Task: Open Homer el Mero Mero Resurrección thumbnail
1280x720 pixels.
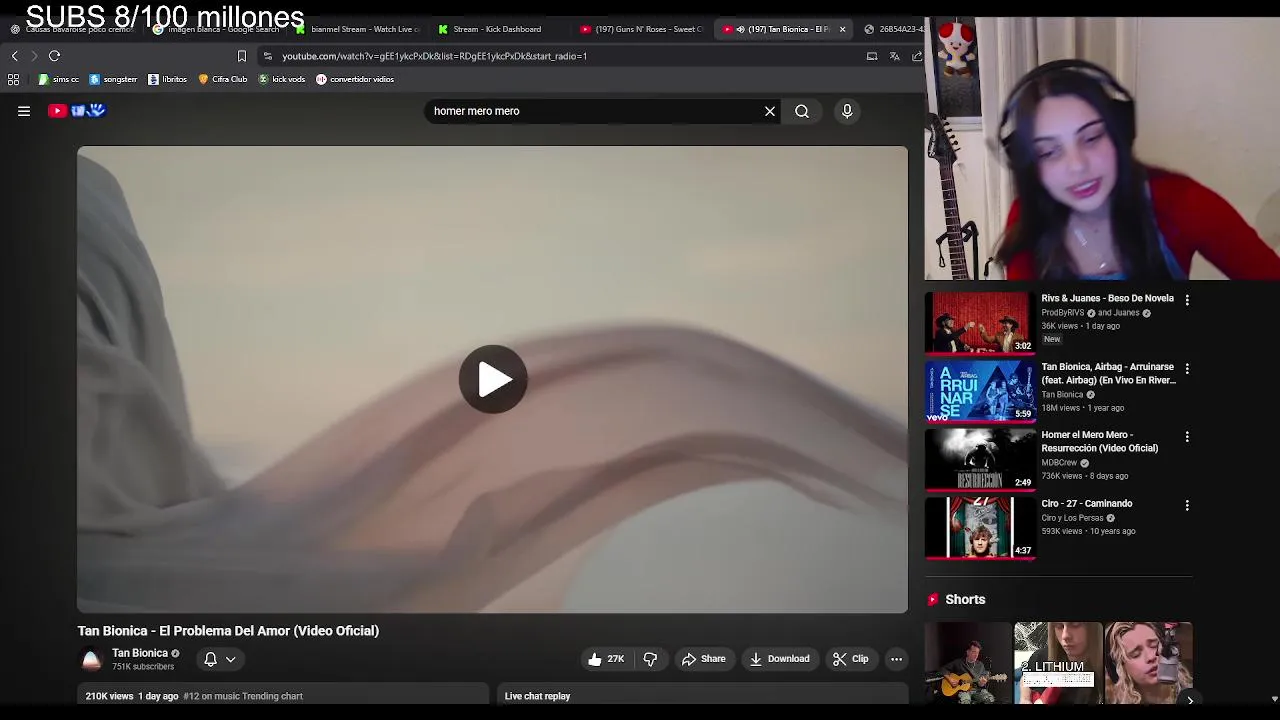Action: 980,459
